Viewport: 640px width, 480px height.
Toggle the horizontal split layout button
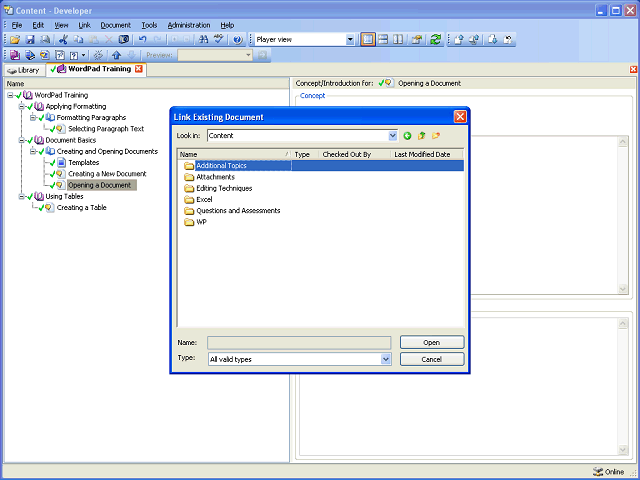point(383,40)
